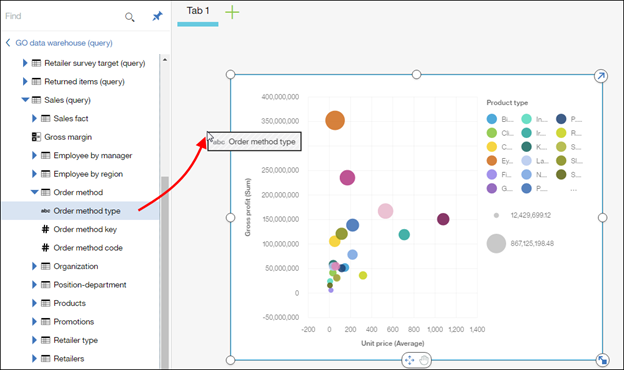This screenshot has height=370, width=624.
Task: Click table icon beside Returned items
Action: tap(36, 82)
